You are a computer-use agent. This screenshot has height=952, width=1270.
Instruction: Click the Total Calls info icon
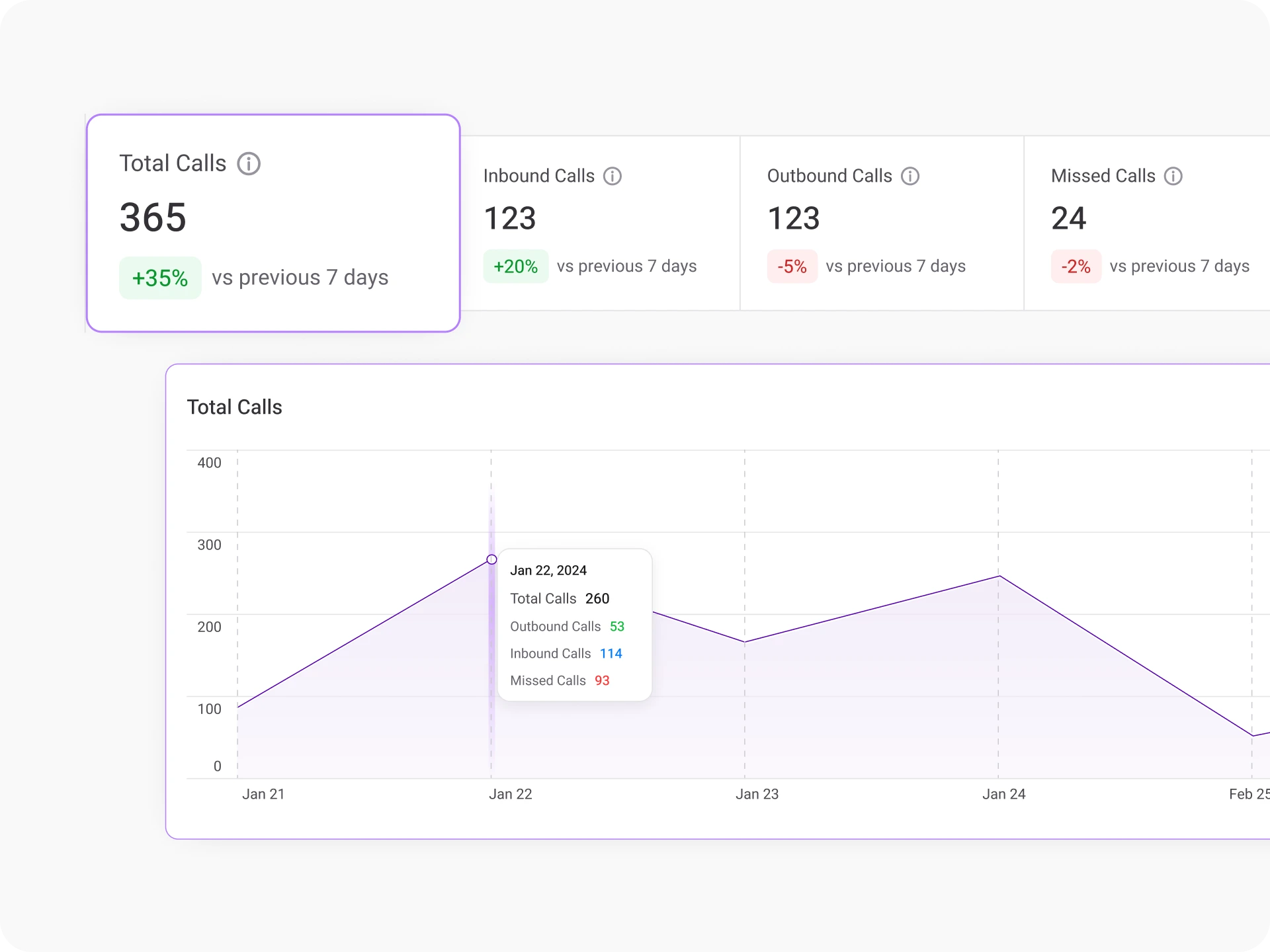[249, 163]
